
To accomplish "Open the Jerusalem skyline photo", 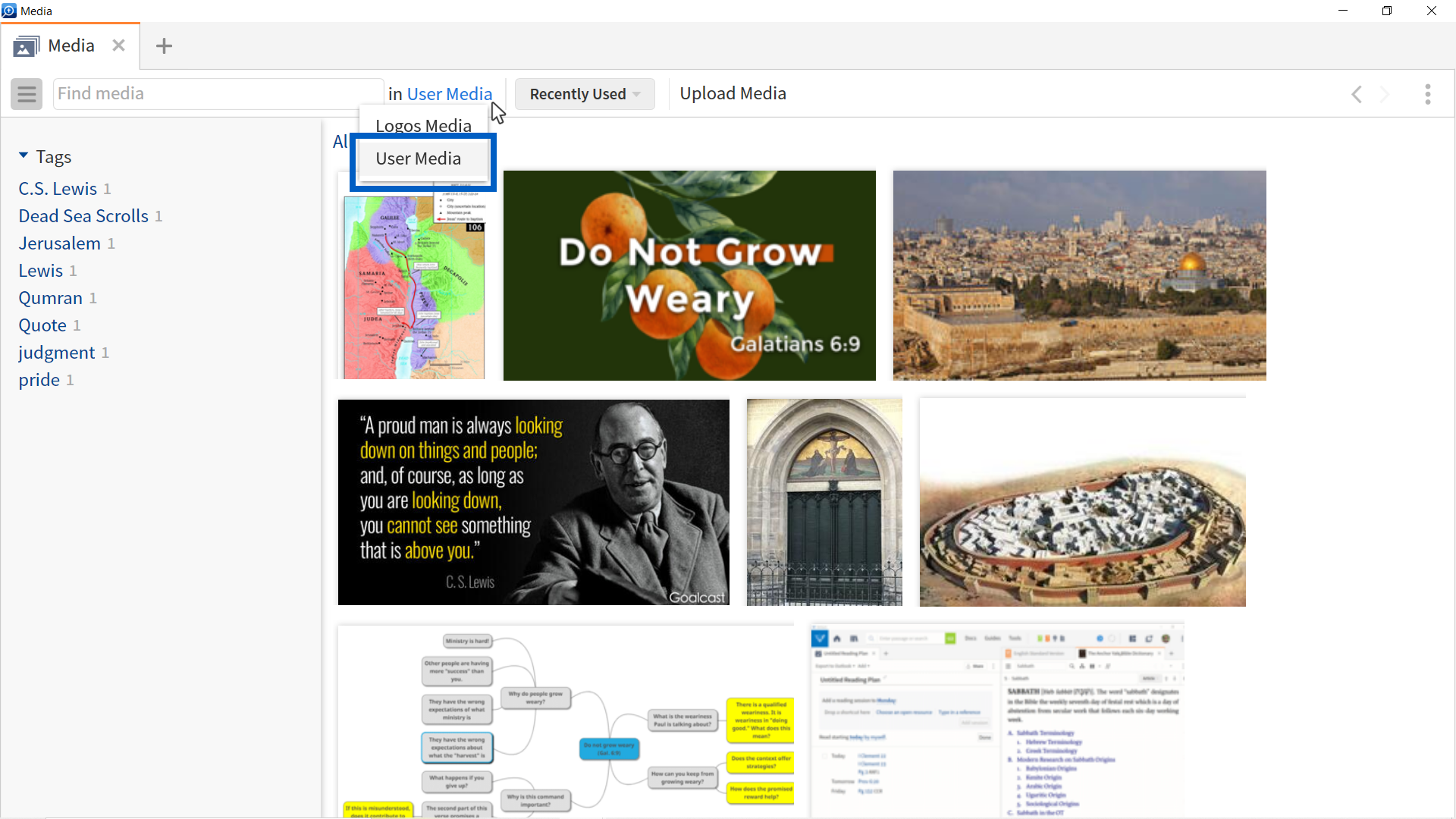I will coord(1079,275).
